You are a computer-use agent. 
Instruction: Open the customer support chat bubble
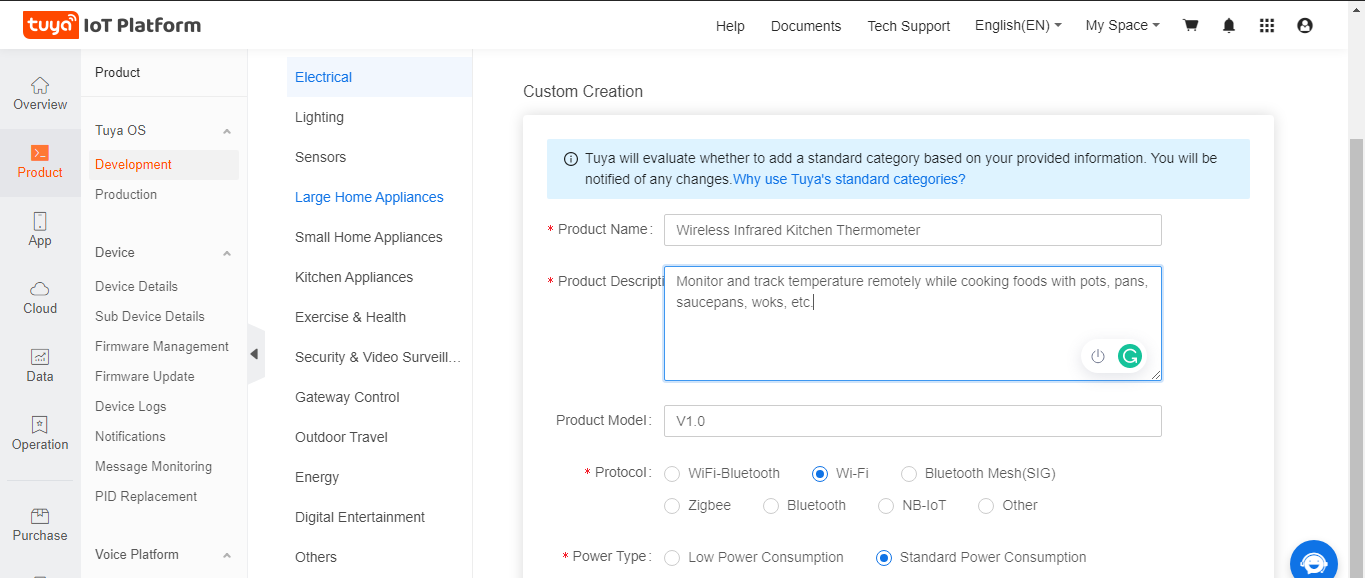[x=1313, y=561]
